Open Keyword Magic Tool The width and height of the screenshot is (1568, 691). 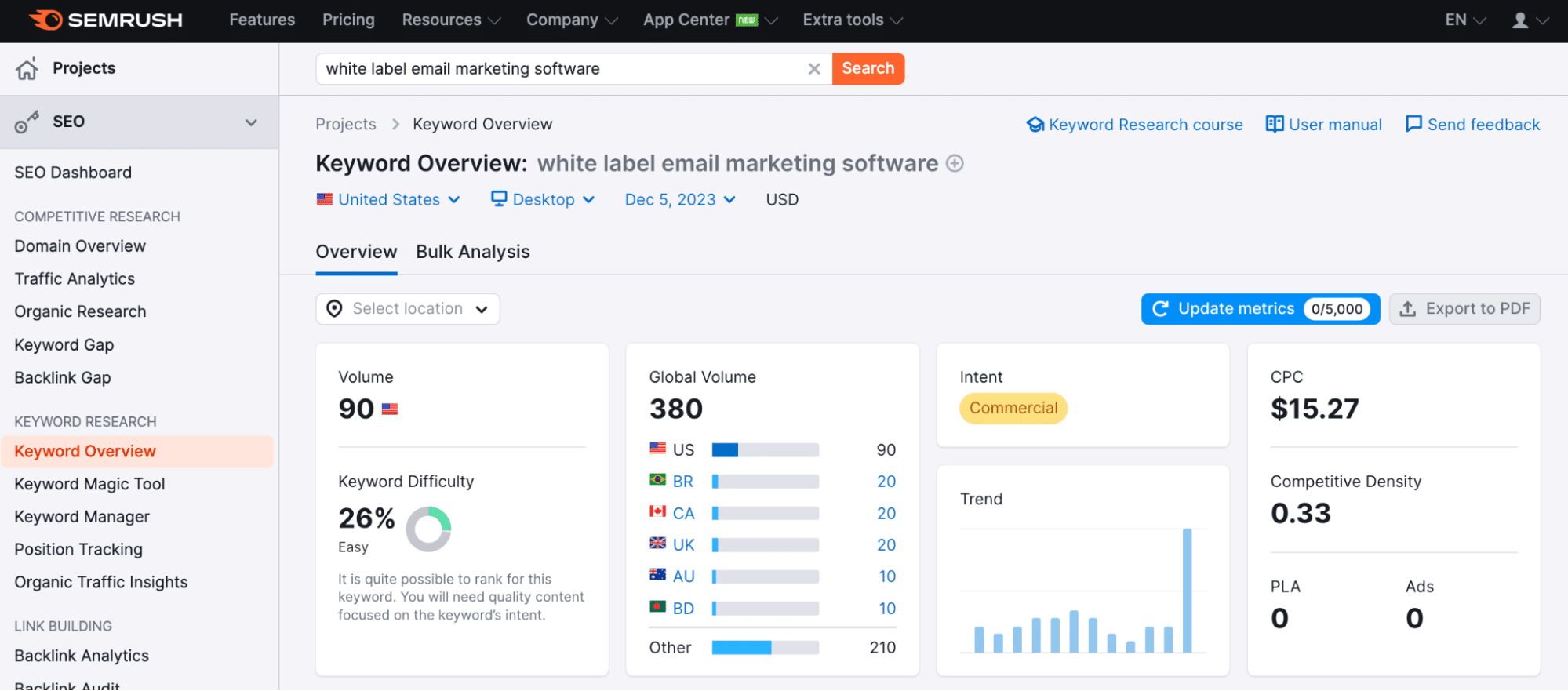pos(89,484)
